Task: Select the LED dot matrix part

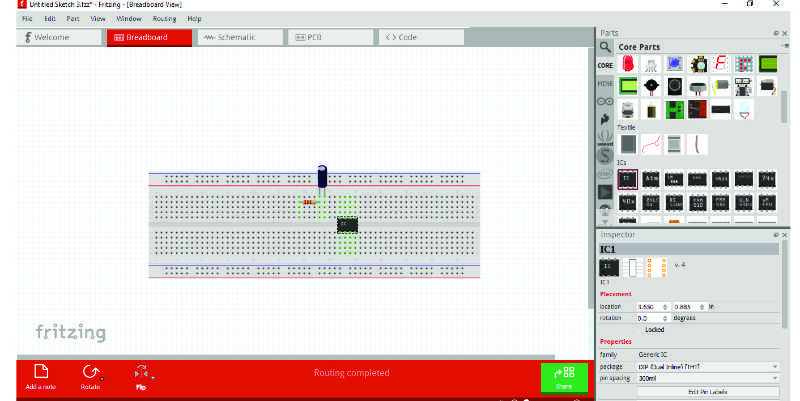Action: (x=744, y=64)
